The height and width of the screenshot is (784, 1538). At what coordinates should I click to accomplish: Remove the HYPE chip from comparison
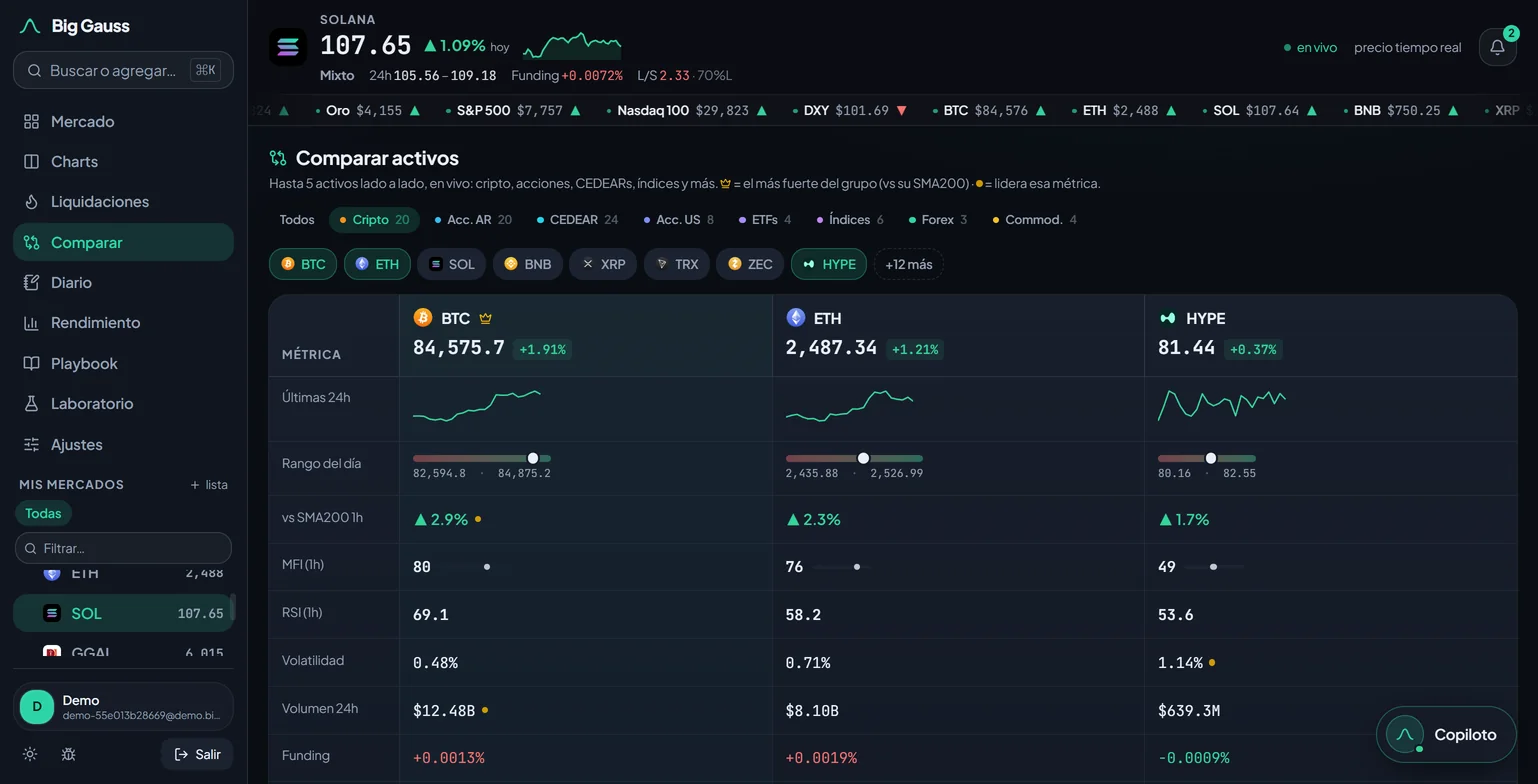pos(829,264)
